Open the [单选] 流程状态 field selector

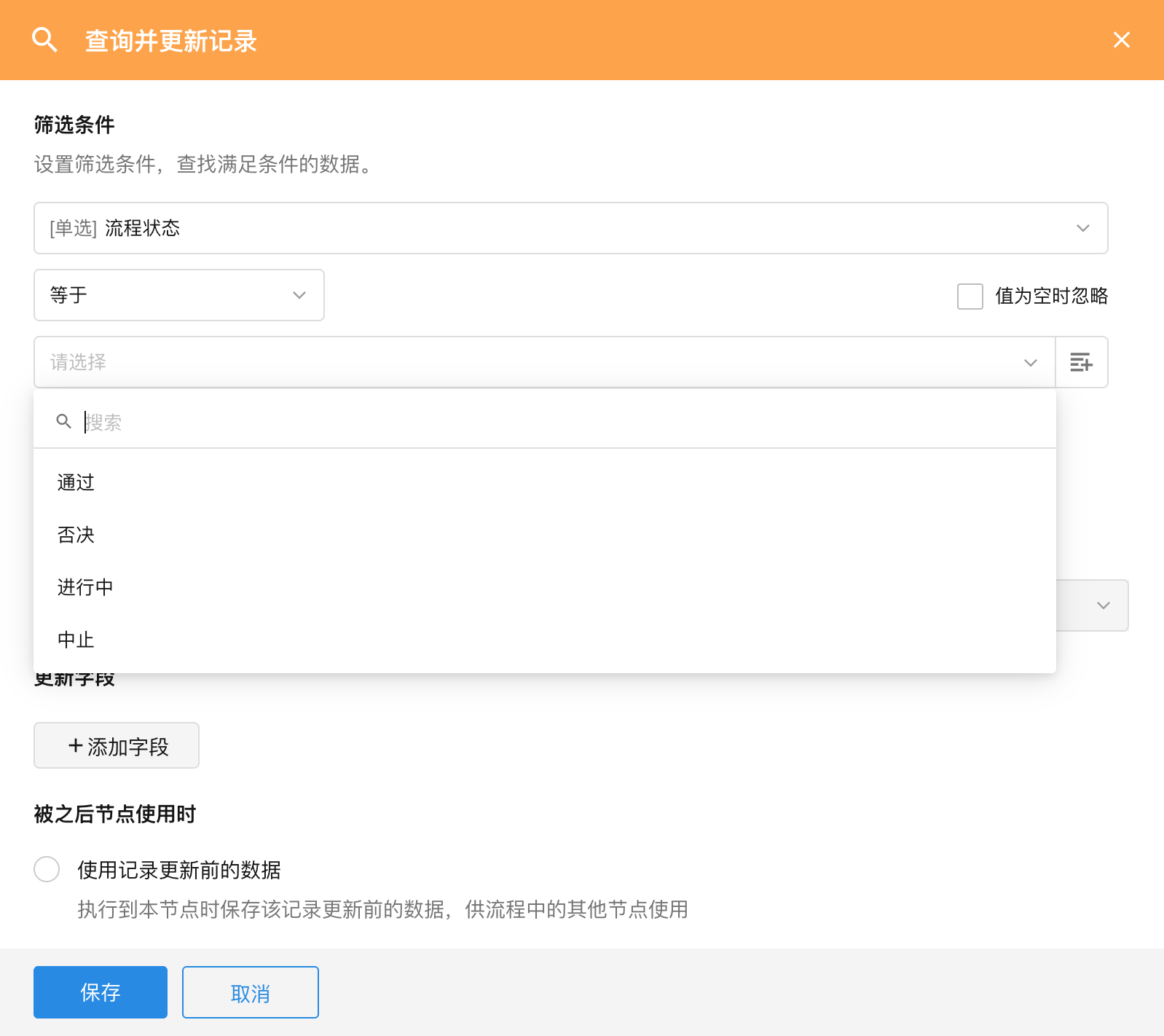(x=570, y=228)
